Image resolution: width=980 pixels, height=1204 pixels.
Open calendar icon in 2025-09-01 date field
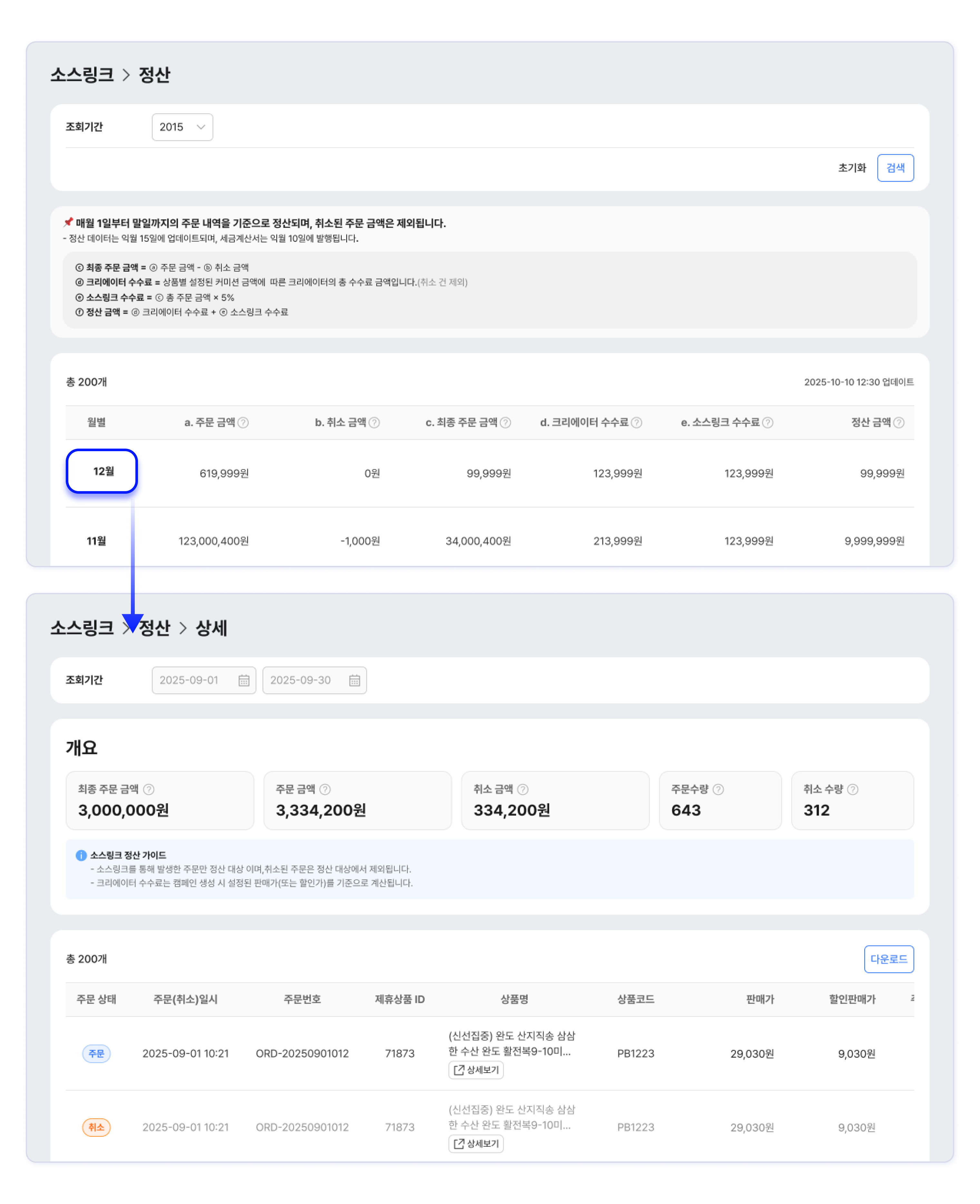(x=244, y=680)
